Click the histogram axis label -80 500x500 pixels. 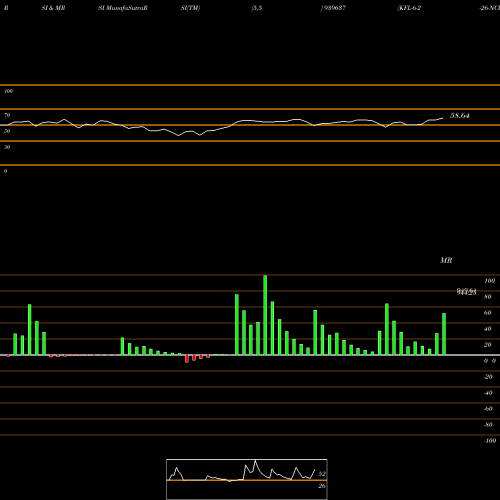point(488,425)
